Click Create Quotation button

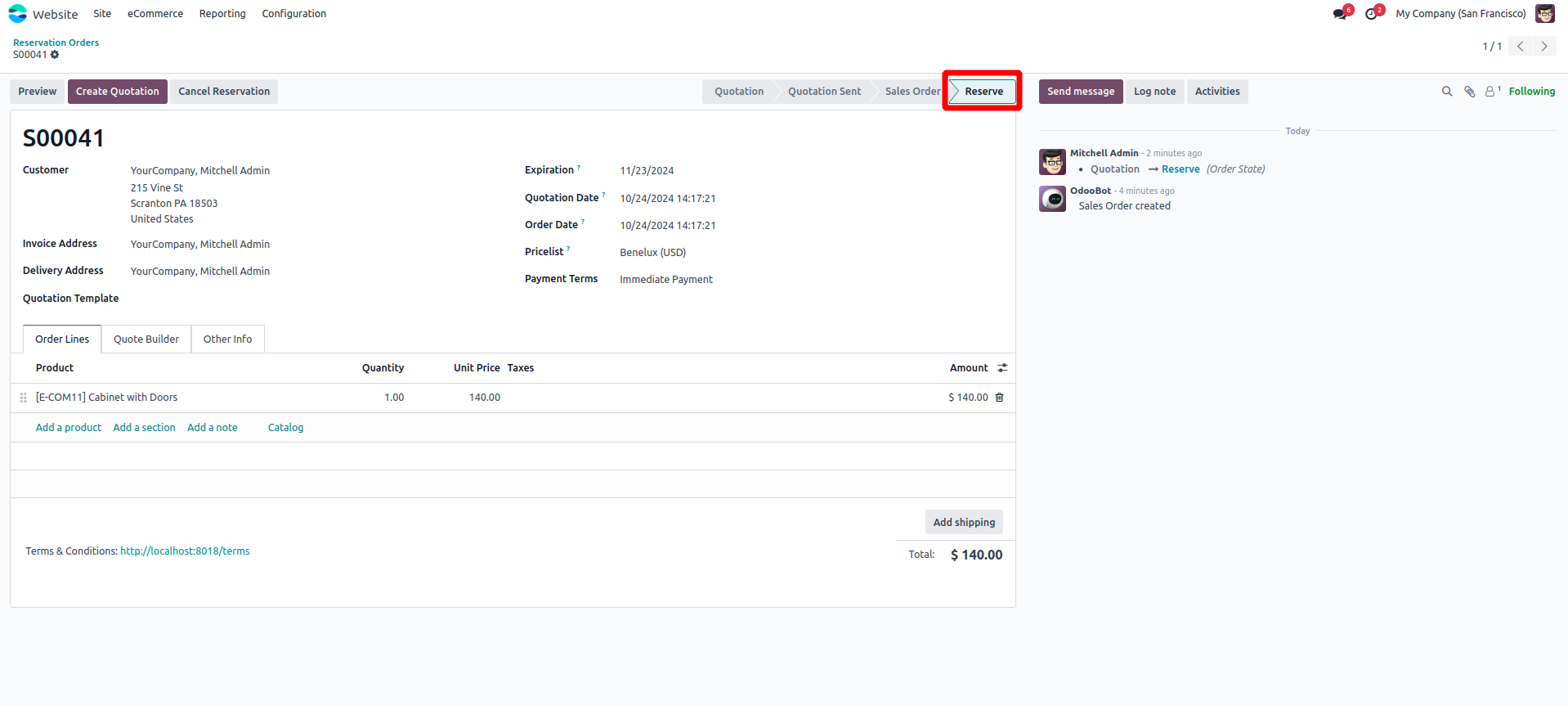[x=118, y=92]
